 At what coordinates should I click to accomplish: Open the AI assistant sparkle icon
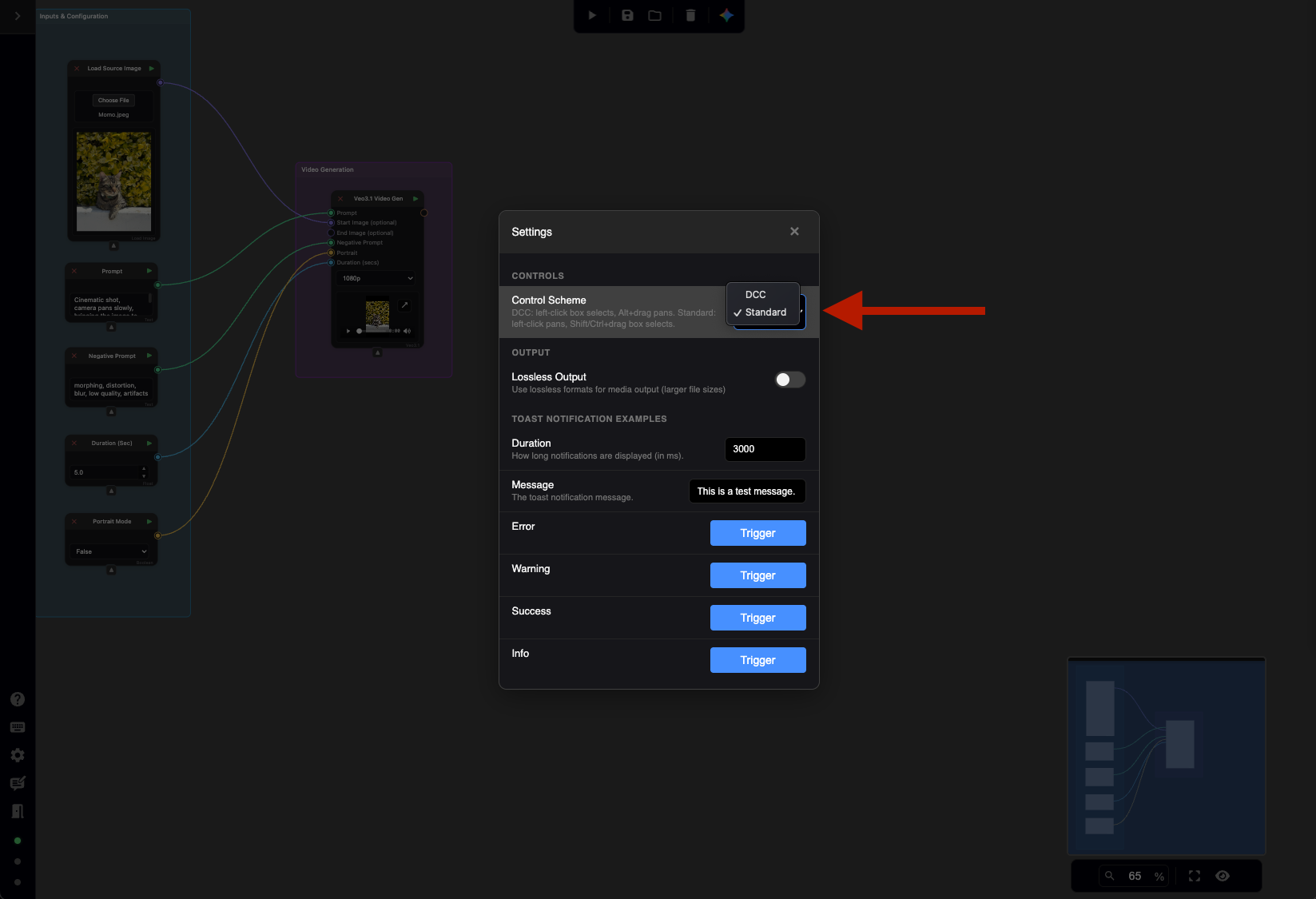tap(726, 15)
